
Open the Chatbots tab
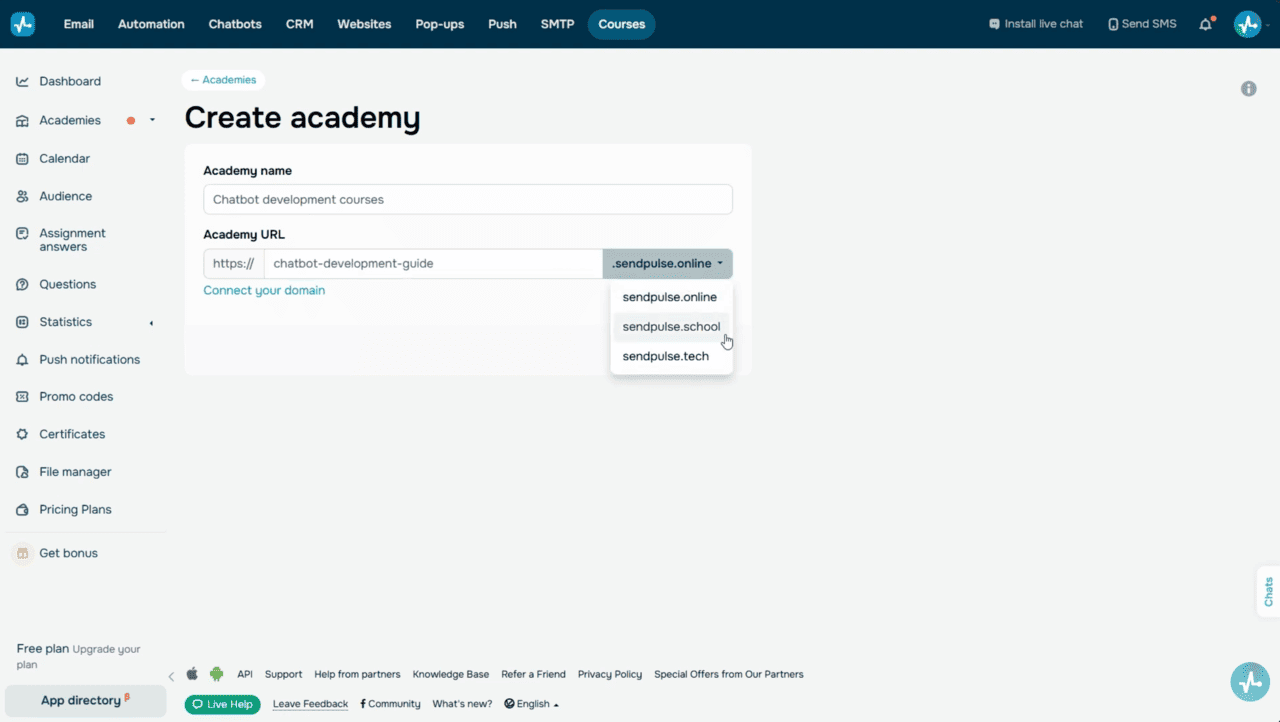(x=235, y=24)
